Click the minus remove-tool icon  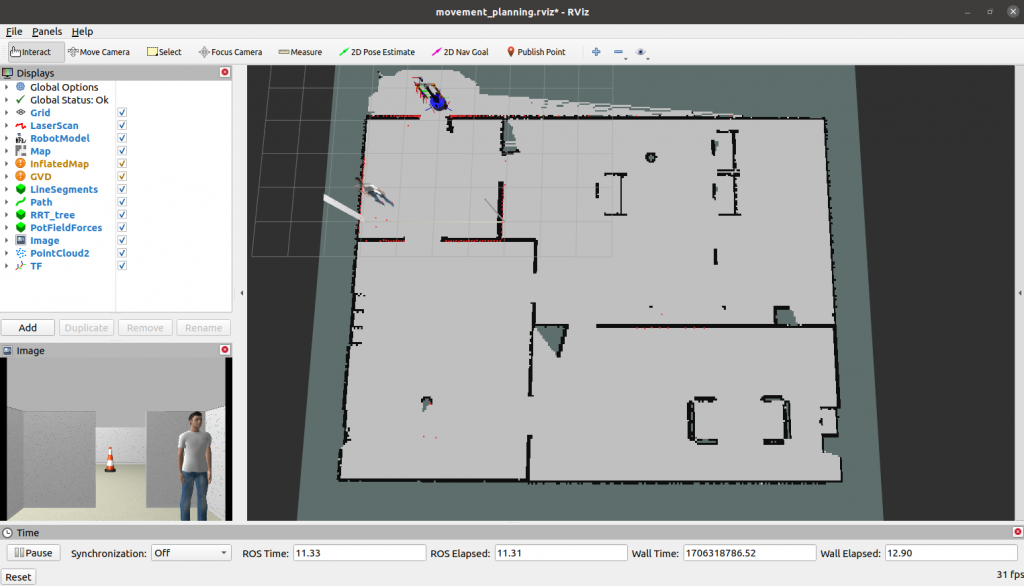618,52
